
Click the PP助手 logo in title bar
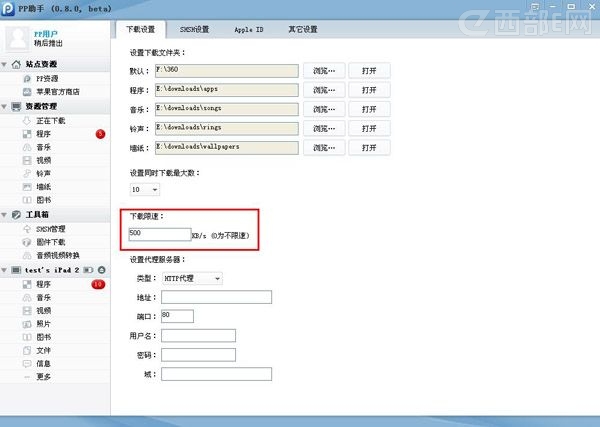click(x=7, y=8)
